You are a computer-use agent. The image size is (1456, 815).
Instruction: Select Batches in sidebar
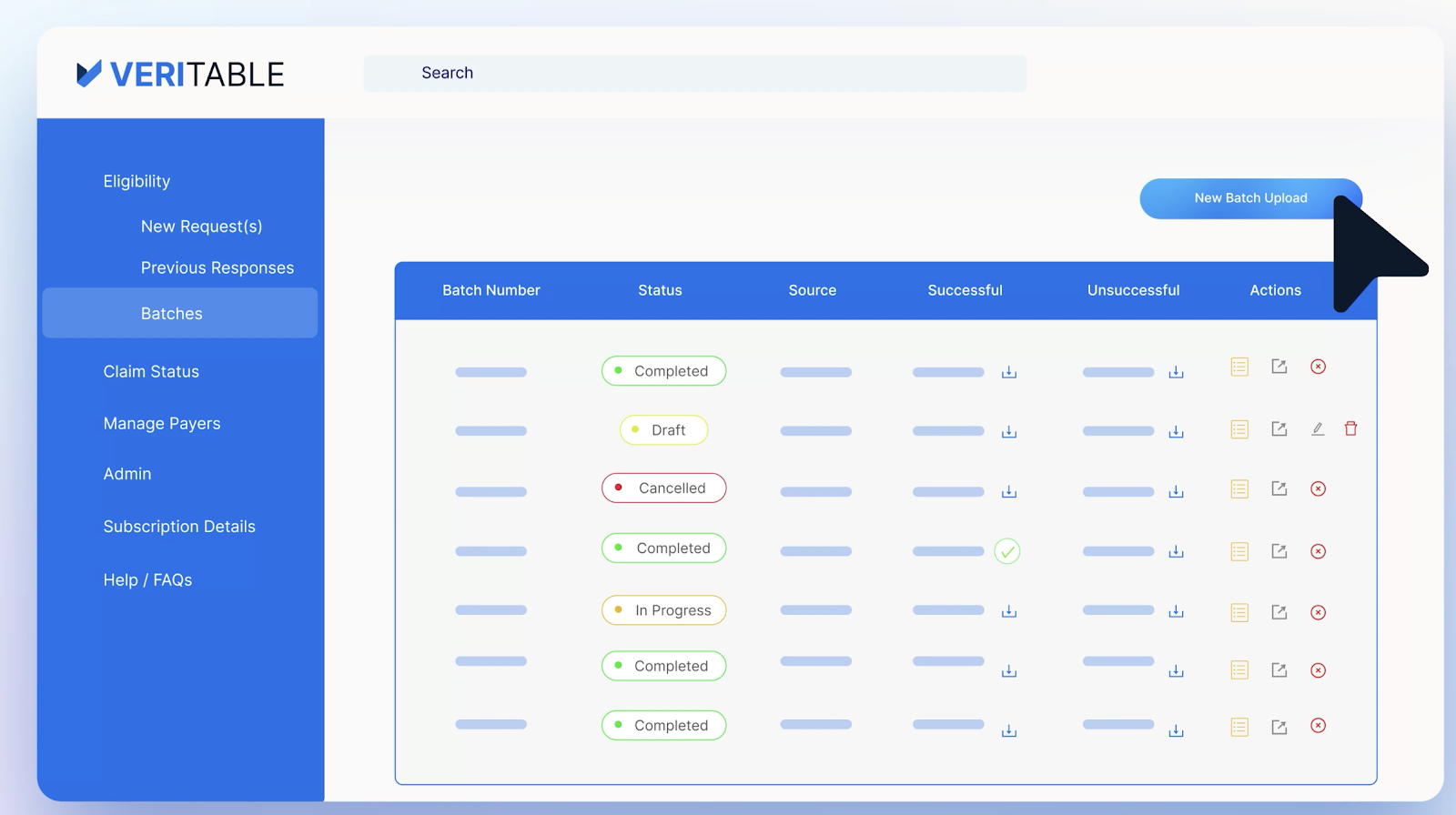click(180, 313)
